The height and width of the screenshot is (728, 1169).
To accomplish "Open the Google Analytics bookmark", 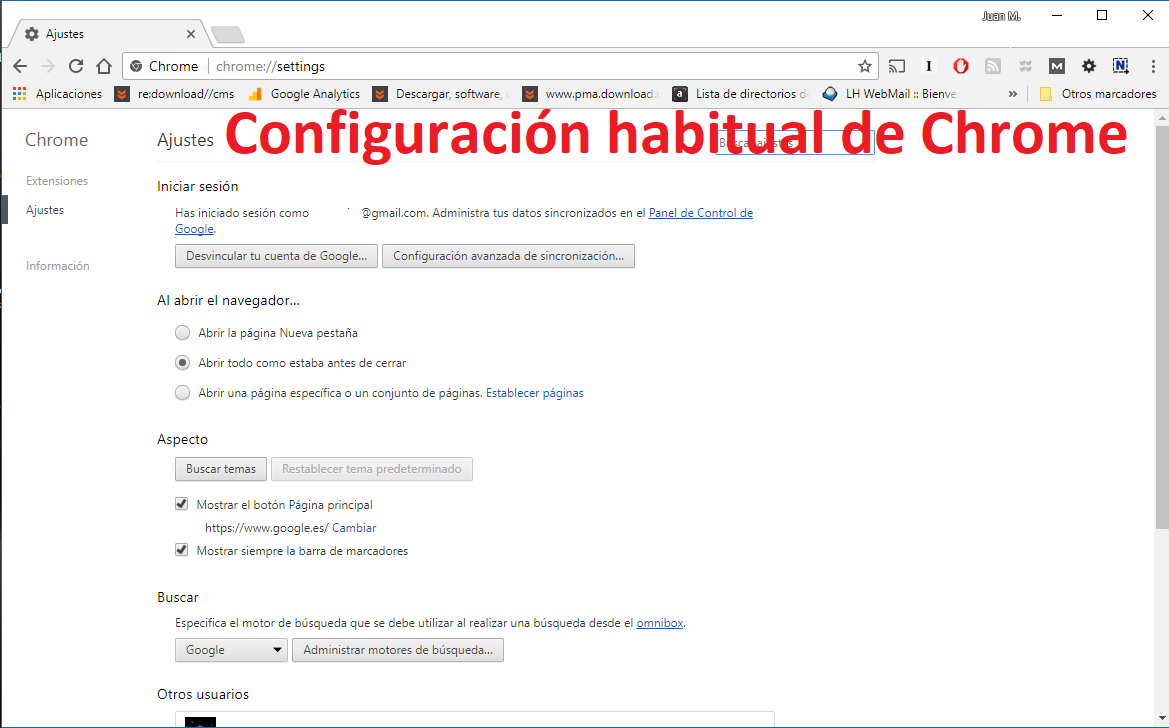I will point(304,94).
